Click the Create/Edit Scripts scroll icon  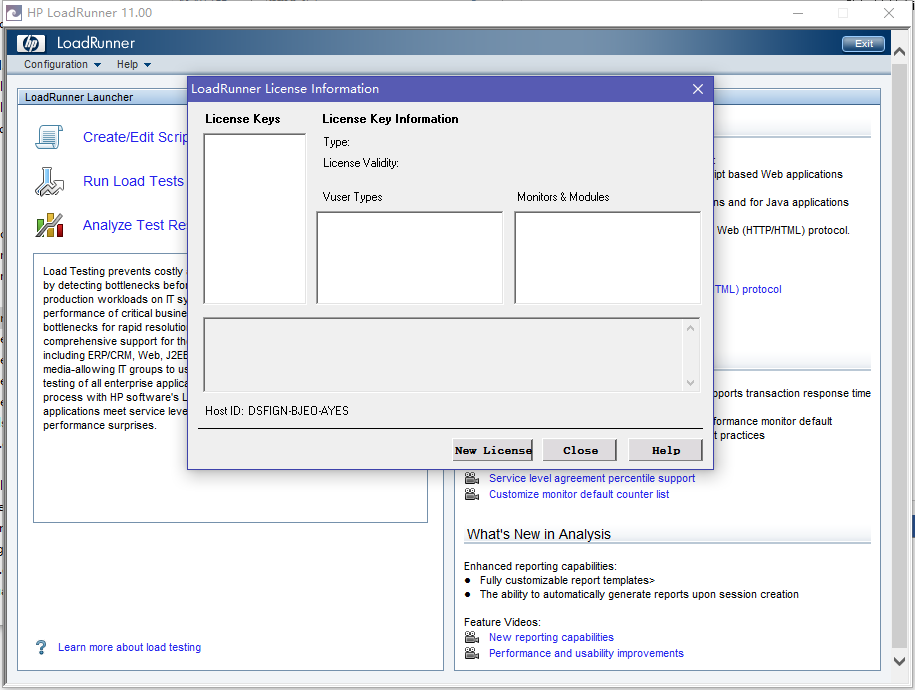49,137
